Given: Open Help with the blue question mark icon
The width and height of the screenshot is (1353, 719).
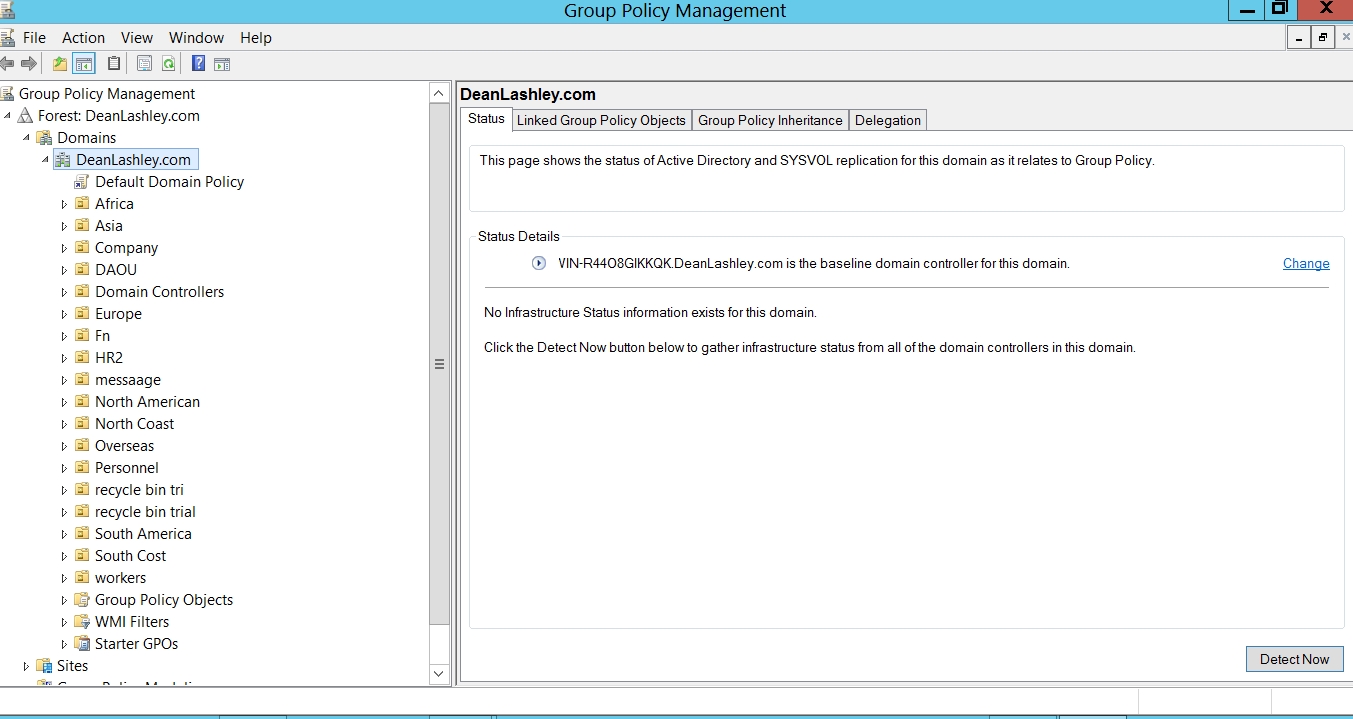Looking at the screenshot, I should [x=198, y=64].
